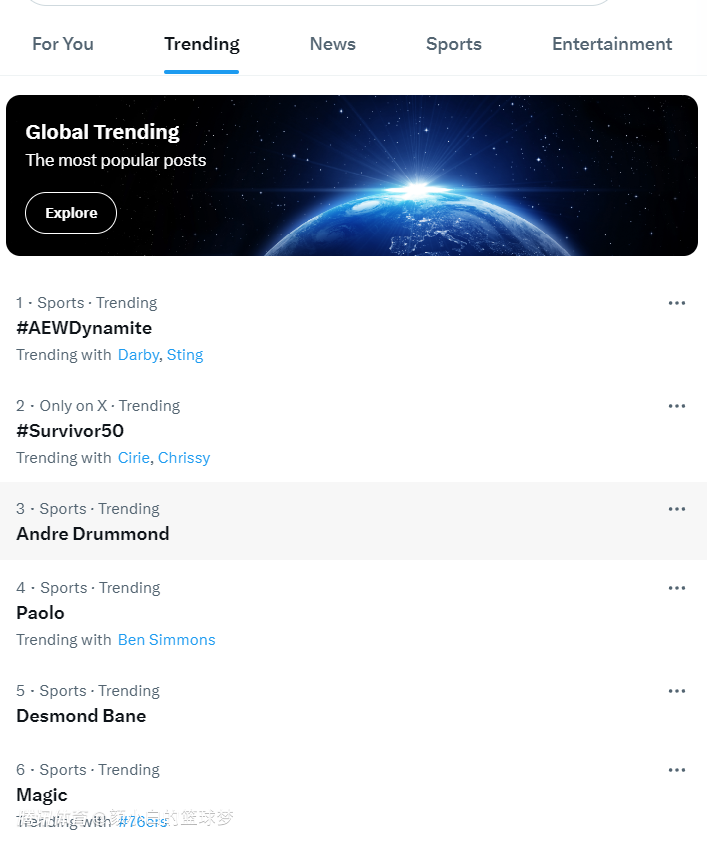The image size is (707, 842).
Task: Open the Sting related trend link
Action: [x=185, y=355]
